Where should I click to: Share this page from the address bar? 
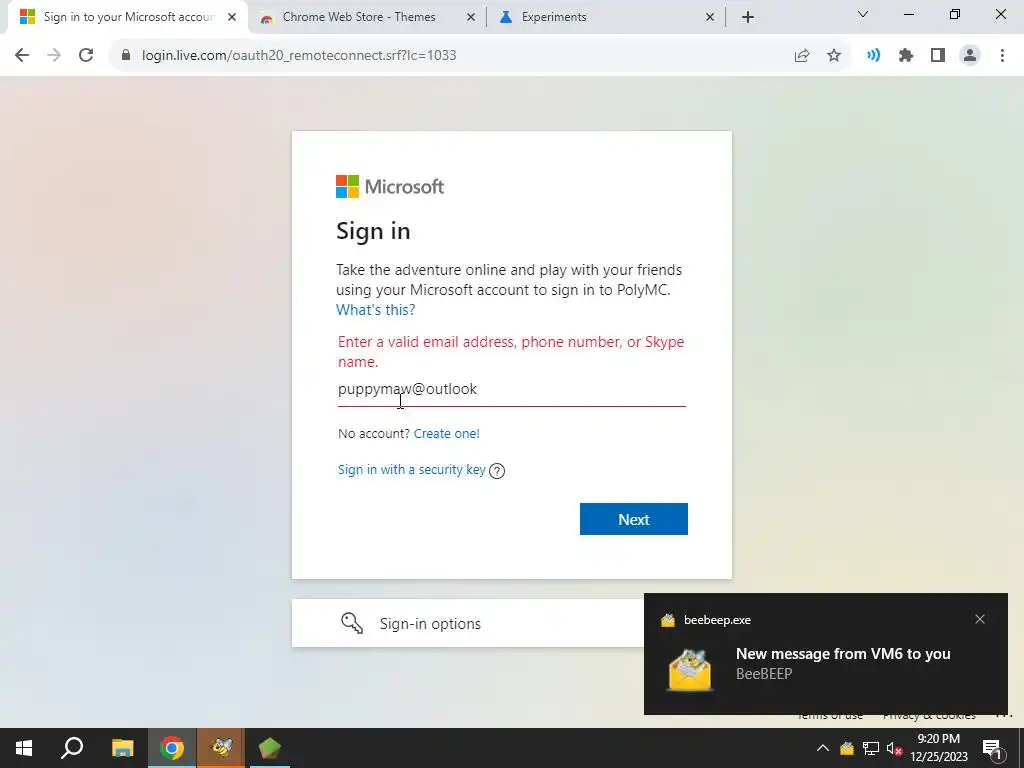[802, 56]
